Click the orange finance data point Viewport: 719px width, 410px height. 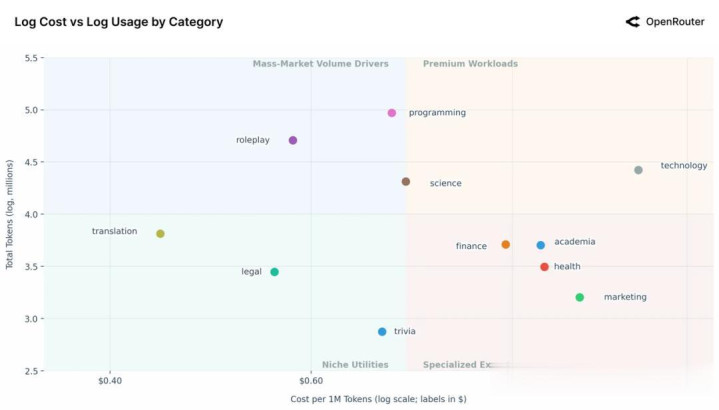[x=506, y=245]
